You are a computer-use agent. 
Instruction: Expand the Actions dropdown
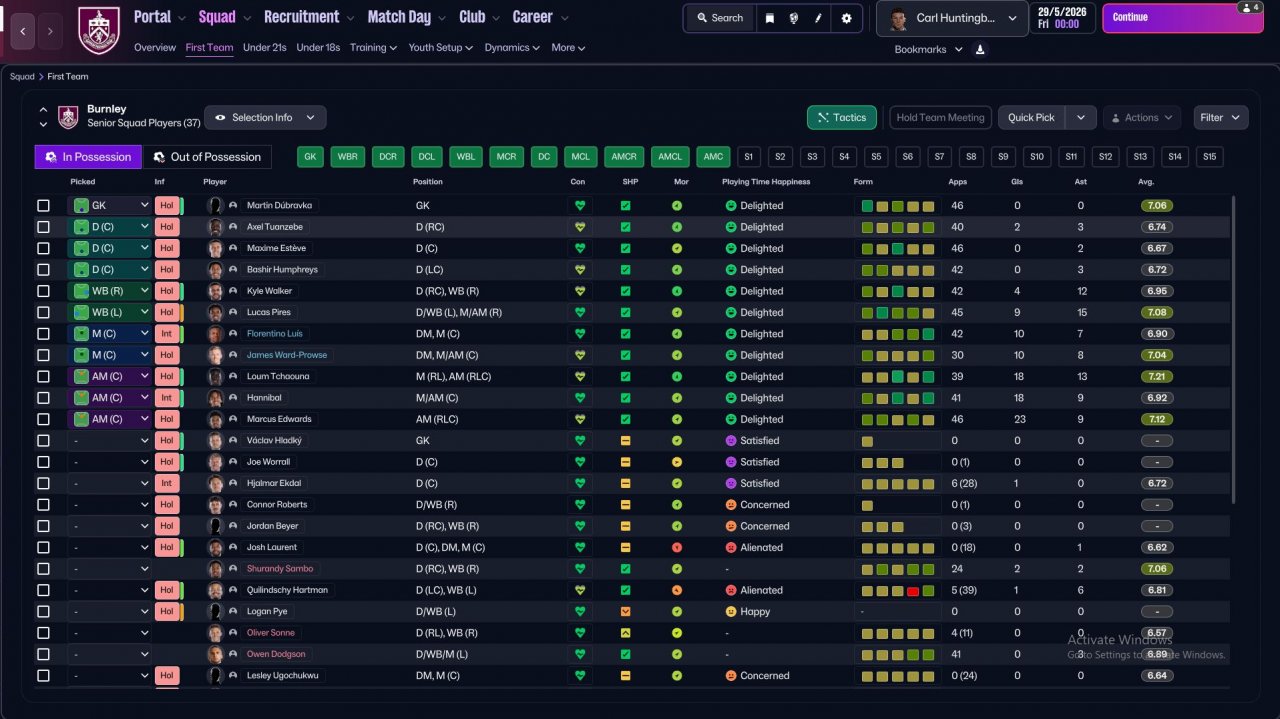click(x=1142, y=118)
